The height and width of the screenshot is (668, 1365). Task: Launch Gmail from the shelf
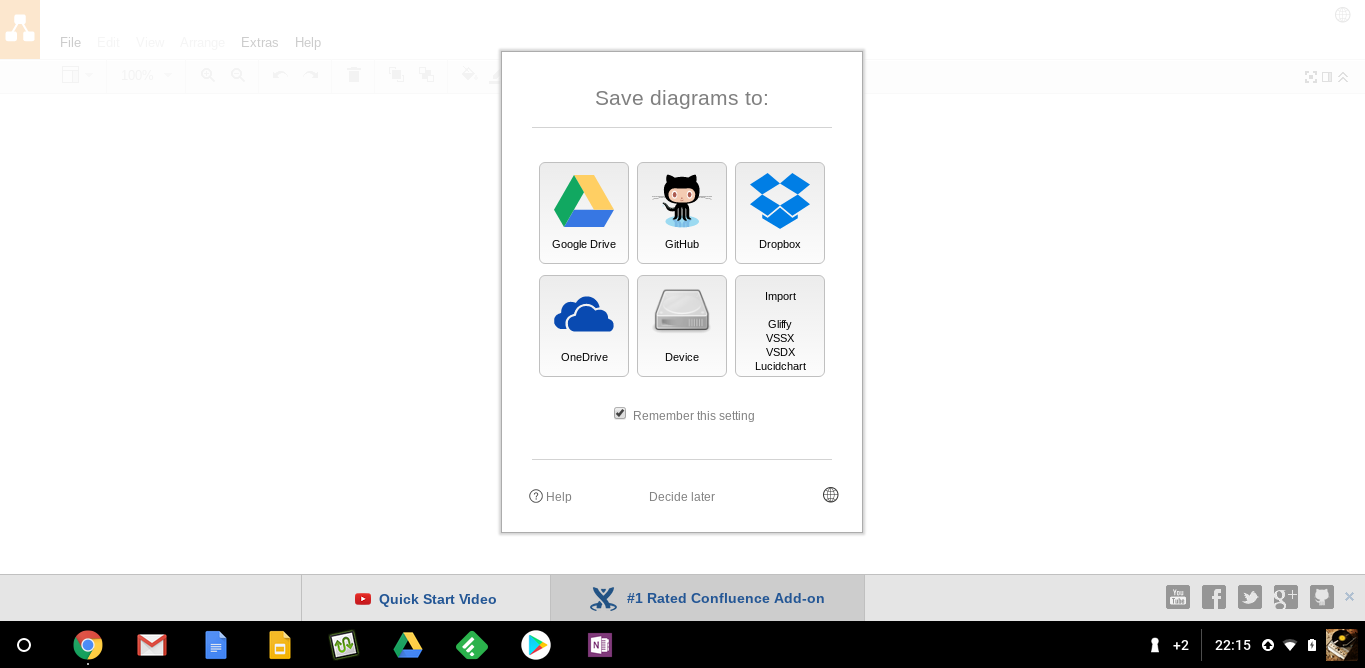152,645
